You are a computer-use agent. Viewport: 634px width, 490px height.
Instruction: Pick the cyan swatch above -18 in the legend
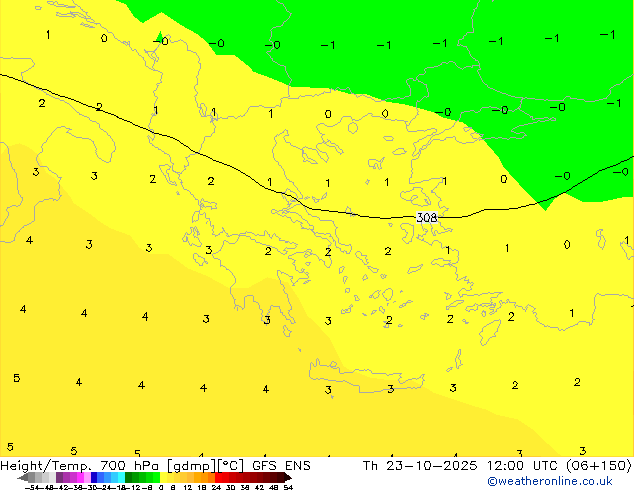point(122,477)
